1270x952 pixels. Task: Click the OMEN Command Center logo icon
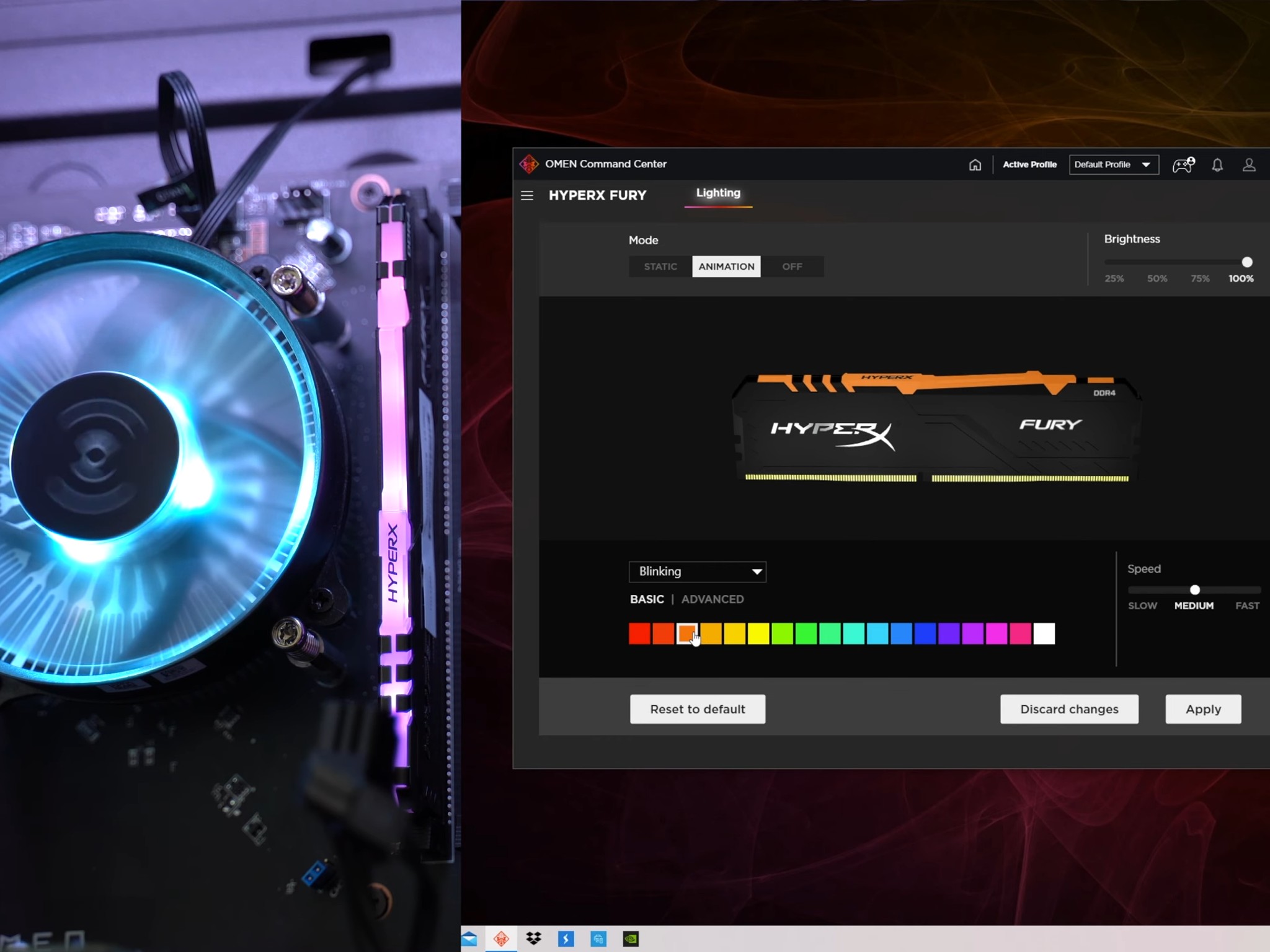point(530,164)
